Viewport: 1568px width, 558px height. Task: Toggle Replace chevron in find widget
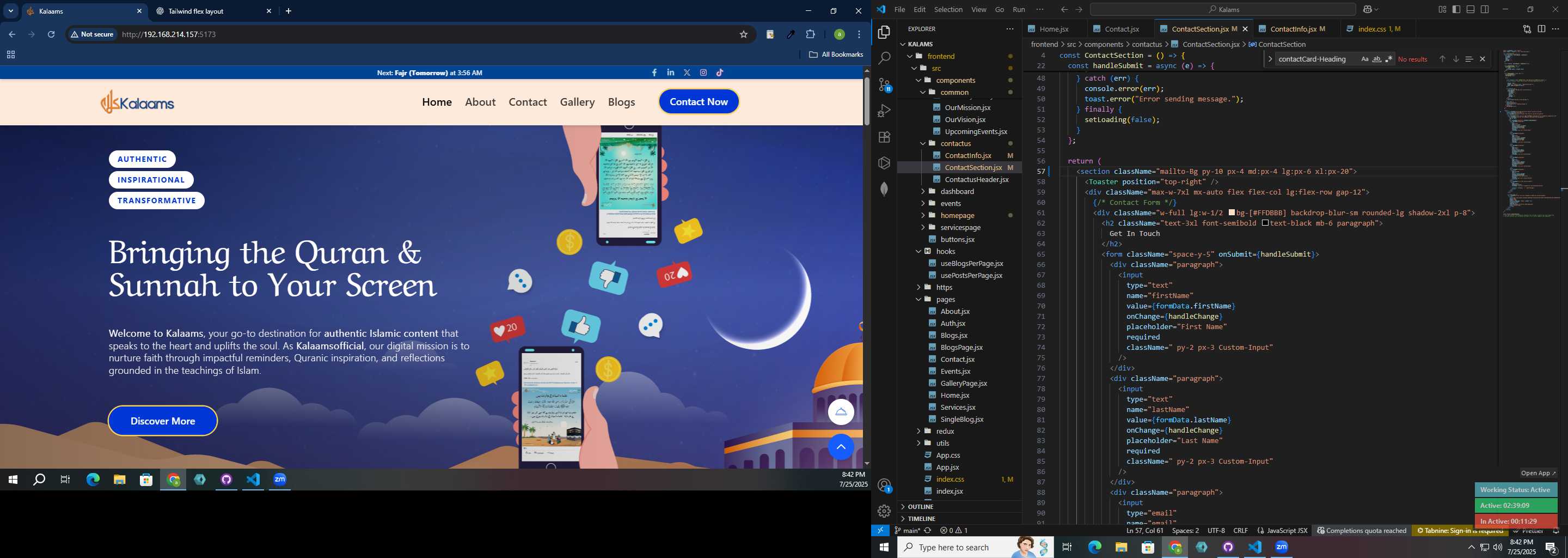pos(1270,59)
